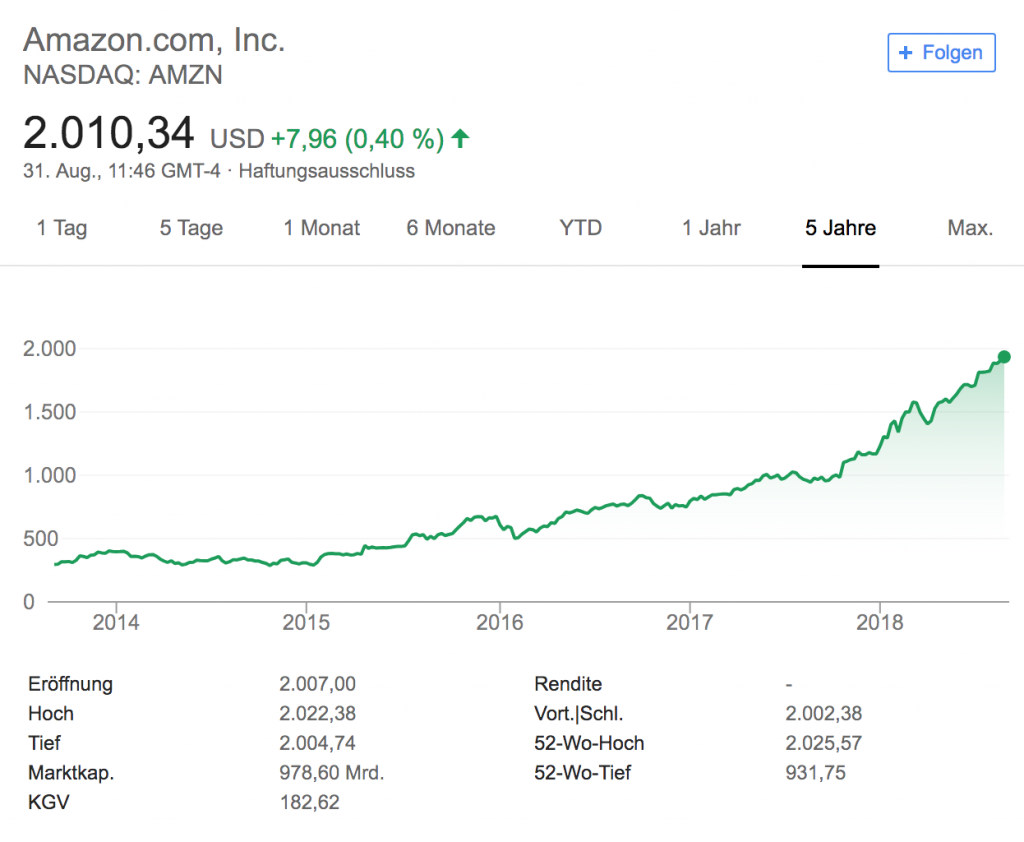
Task: Show the 1 Monat chart range
Action: coord(322,228)
